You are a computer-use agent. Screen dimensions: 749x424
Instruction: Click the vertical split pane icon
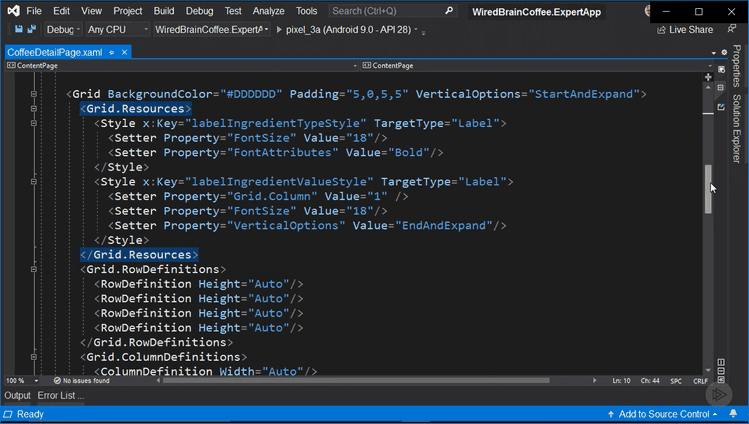721,362
